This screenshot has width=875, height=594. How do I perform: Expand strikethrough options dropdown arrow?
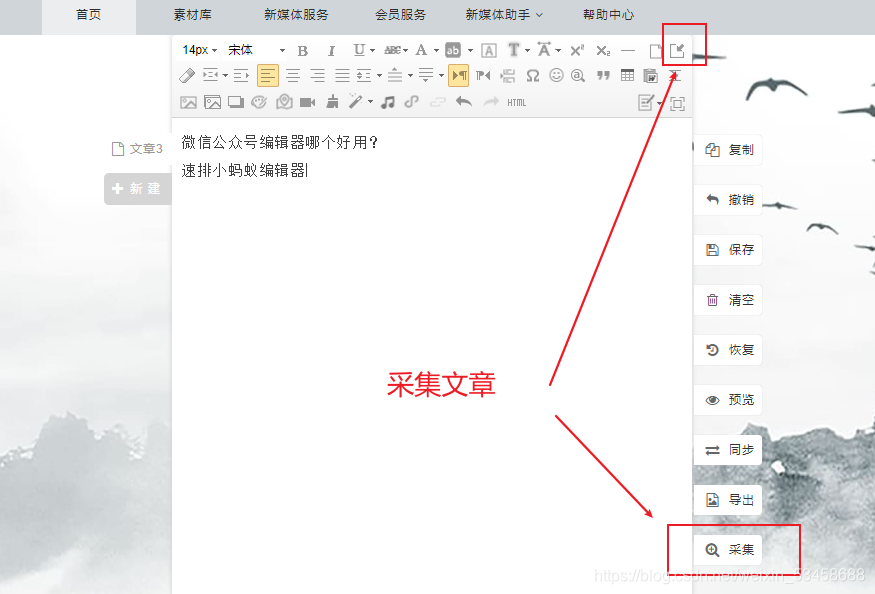click(x=405, y=51)
